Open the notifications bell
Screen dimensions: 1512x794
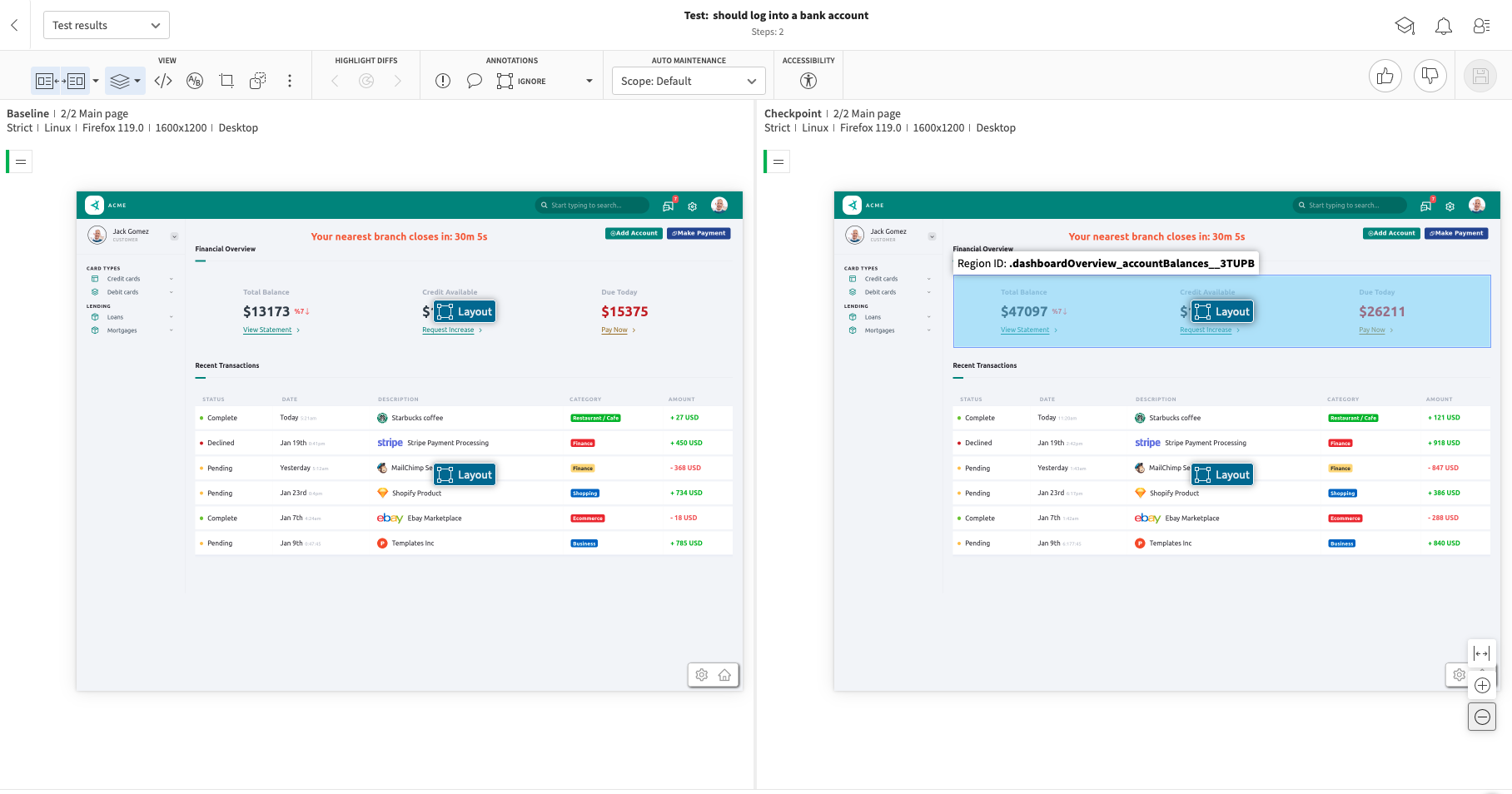coord(1443,26)
